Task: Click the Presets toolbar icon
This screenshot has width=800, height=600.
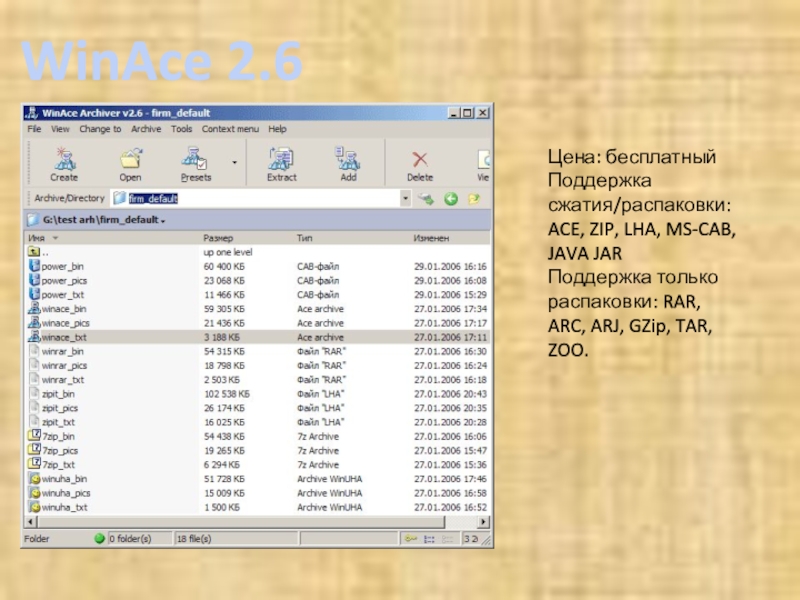Action: click(x=195, y=164)
